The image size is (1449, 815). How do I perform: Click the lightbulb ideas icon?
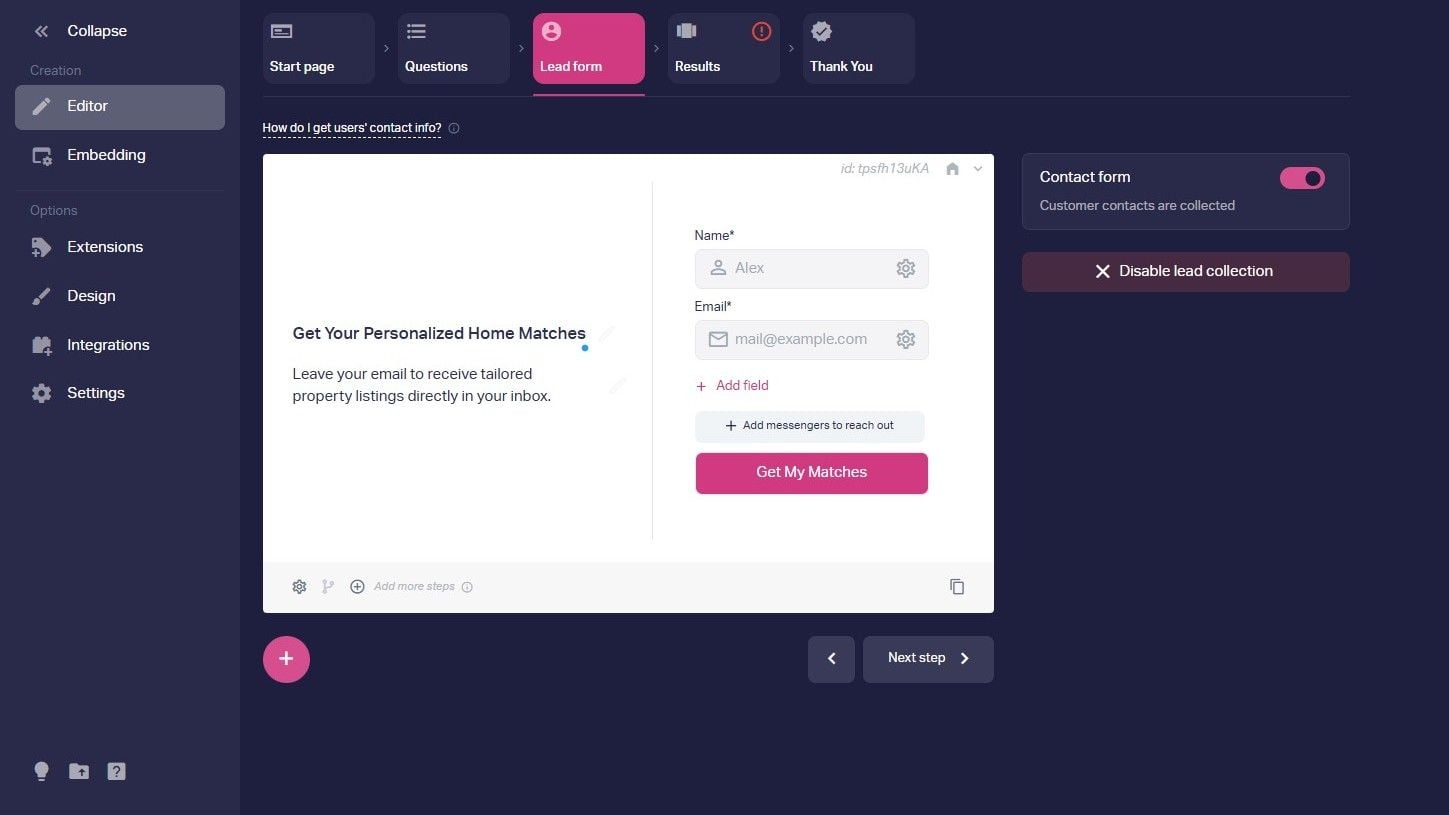pos(41,771)
